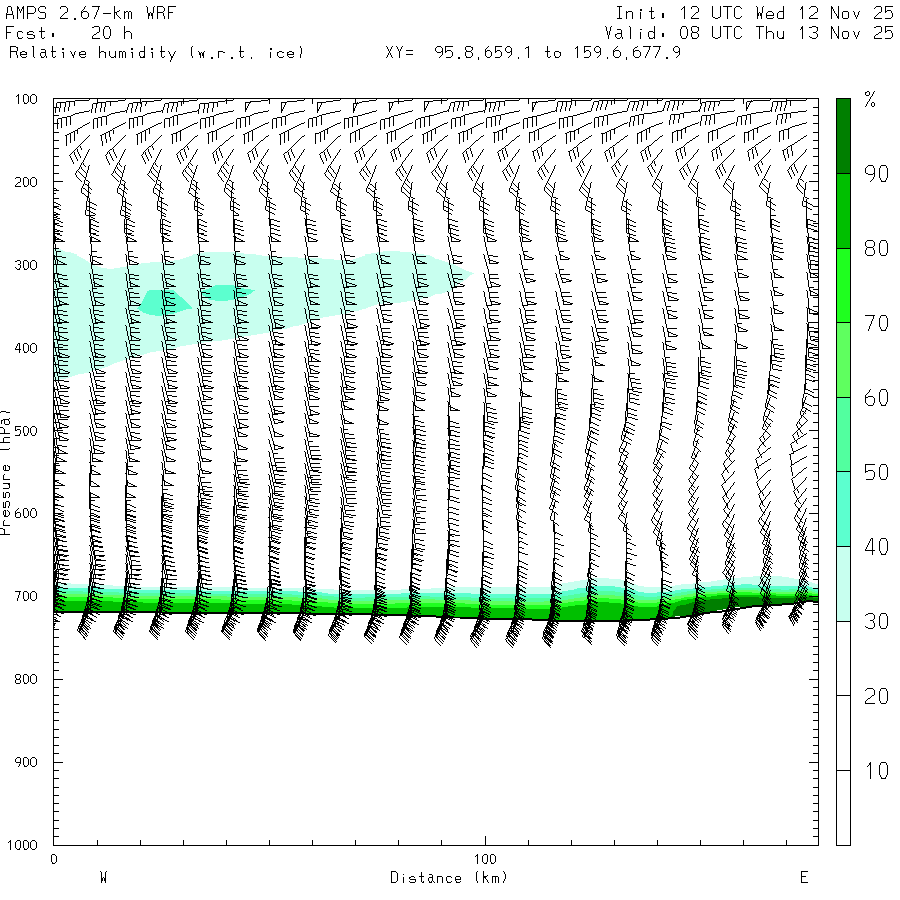Click the 500 hPa pressure axis label

point(26,430)
